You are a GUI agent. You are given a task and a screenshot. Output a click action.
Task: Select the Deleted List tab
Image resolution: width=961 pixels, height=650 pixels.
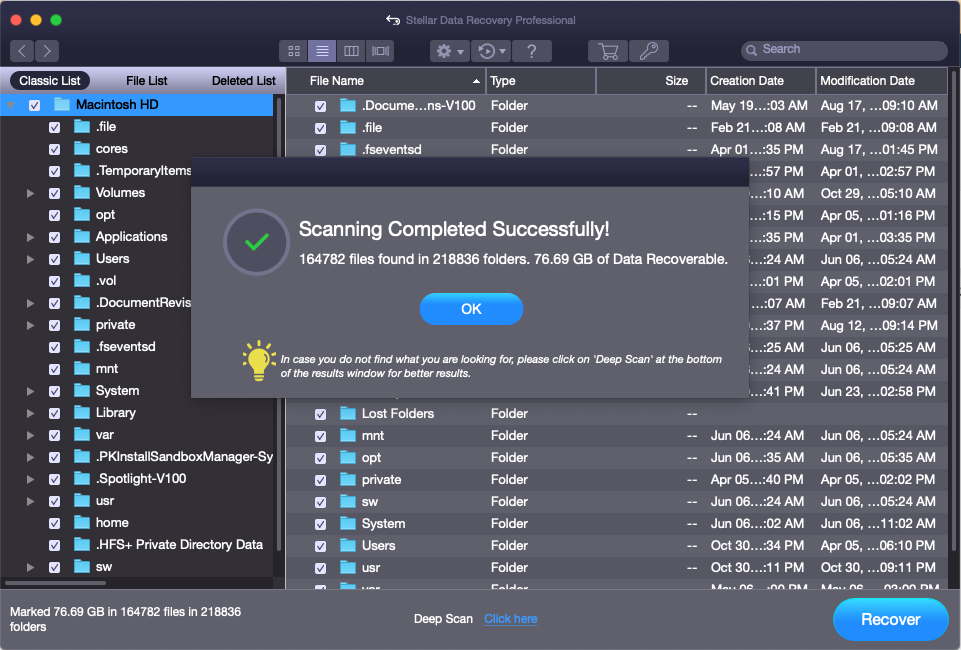pyautogui.click(x=243, y=81)
